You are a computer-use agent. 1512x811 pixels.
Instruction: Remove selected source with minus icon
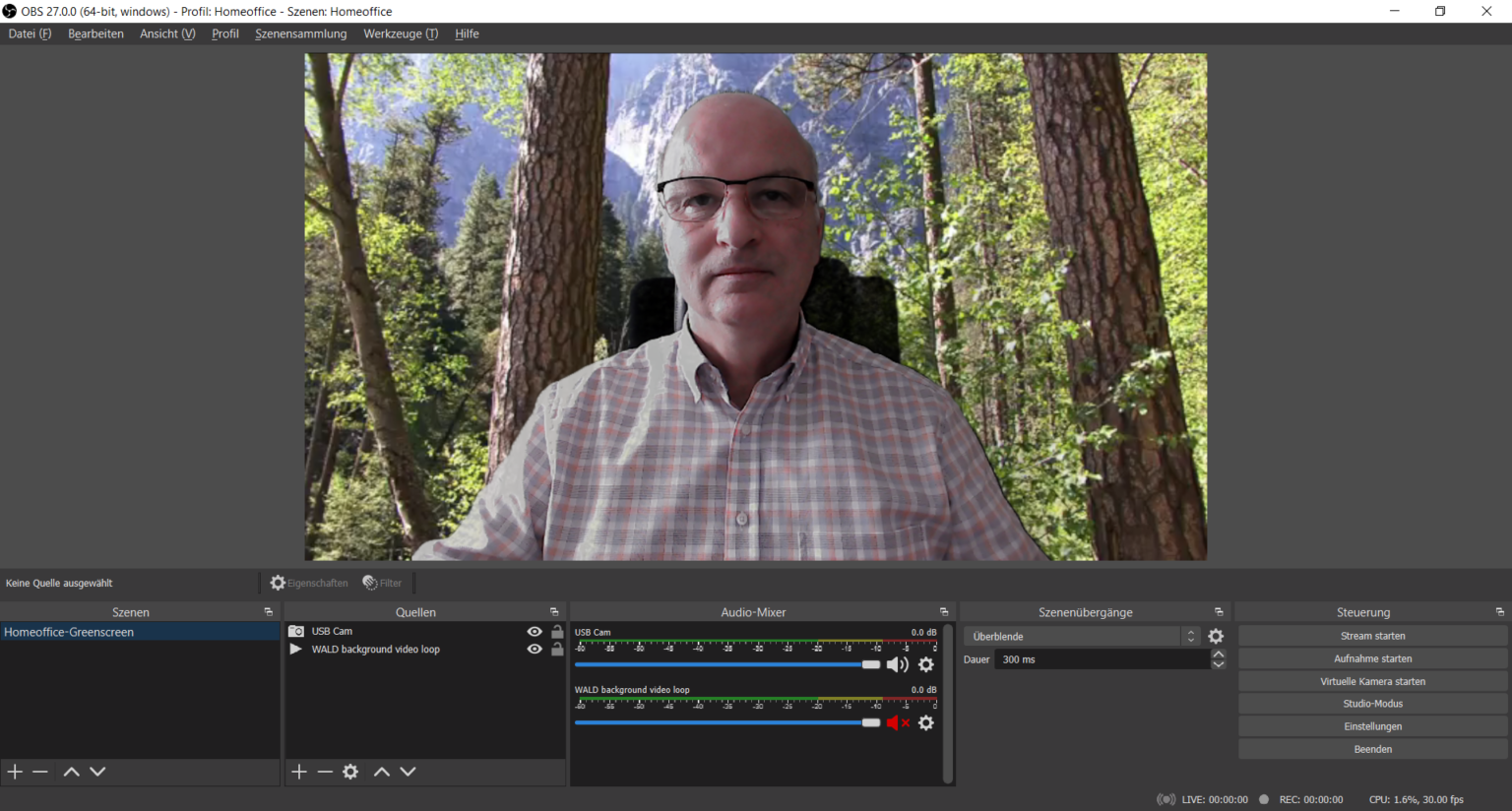[325, 772]
